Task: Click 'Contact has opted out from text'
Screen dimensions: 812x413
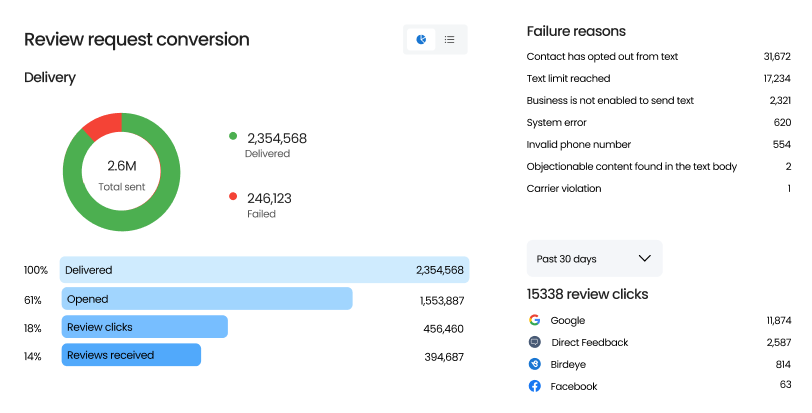Action: click(x=602, y=56)
